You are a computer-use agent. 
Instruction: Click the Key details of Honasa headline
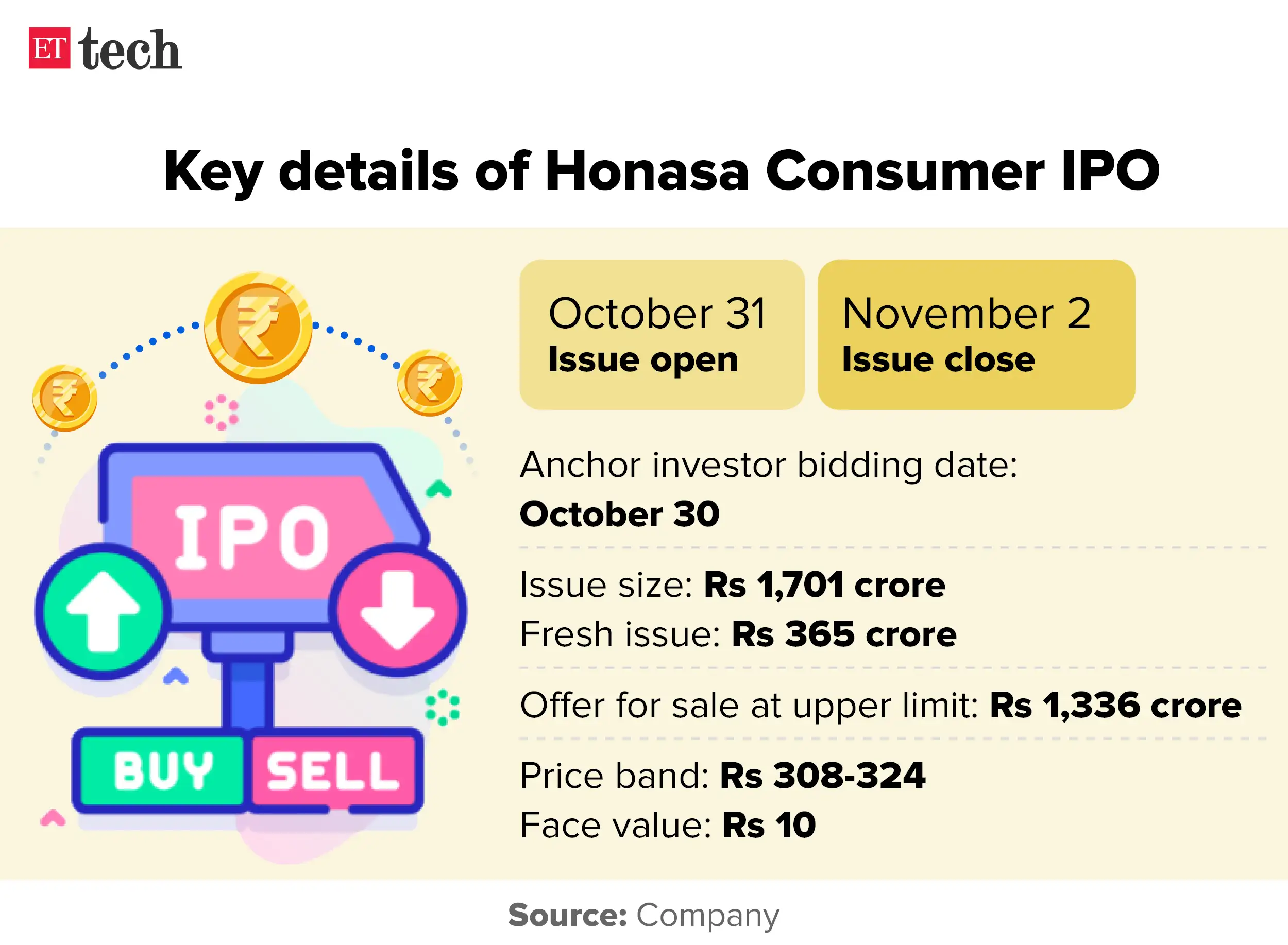[x=662, y=170]
